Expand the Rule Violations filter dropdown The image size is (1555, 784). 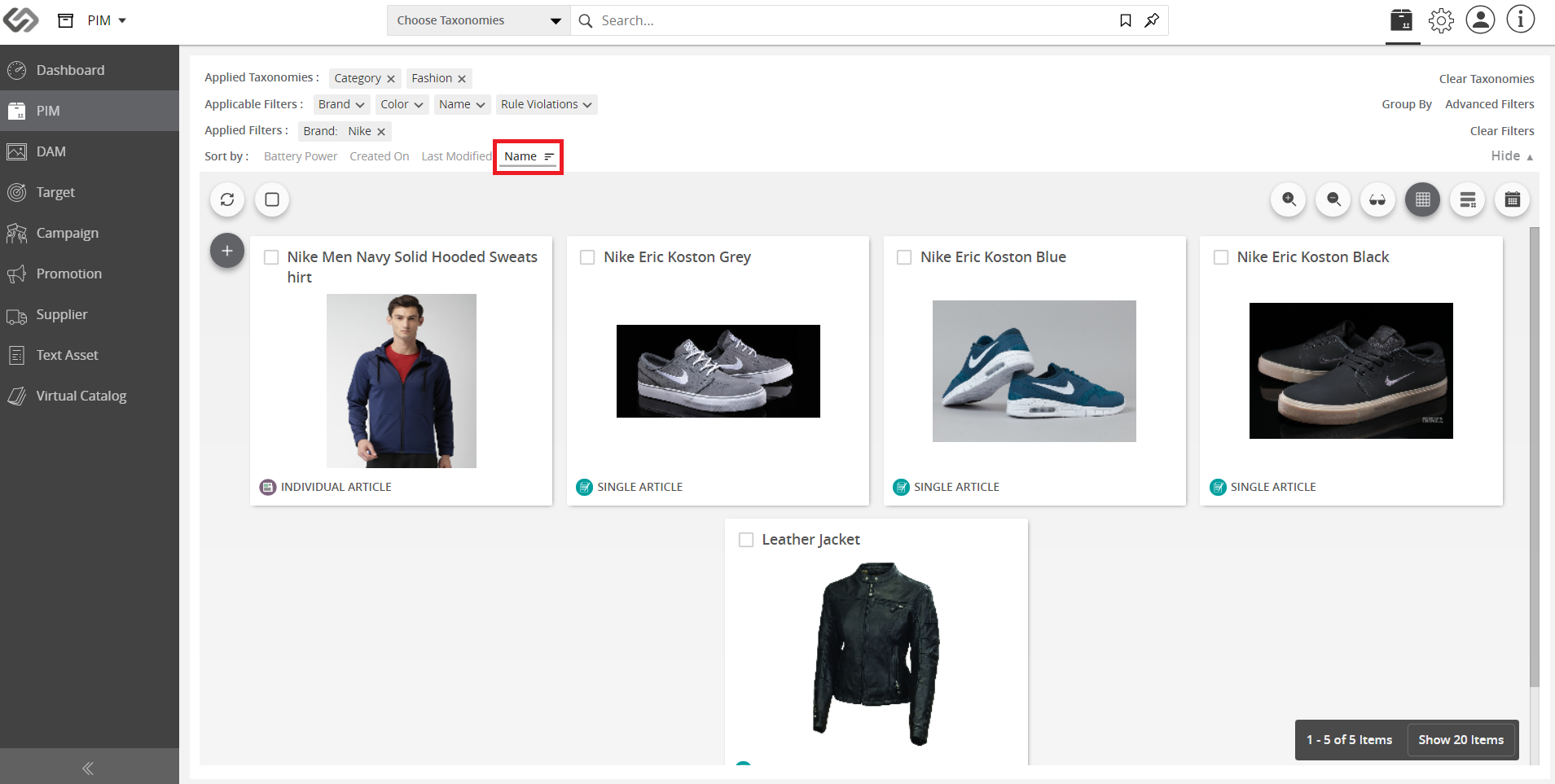547,104
